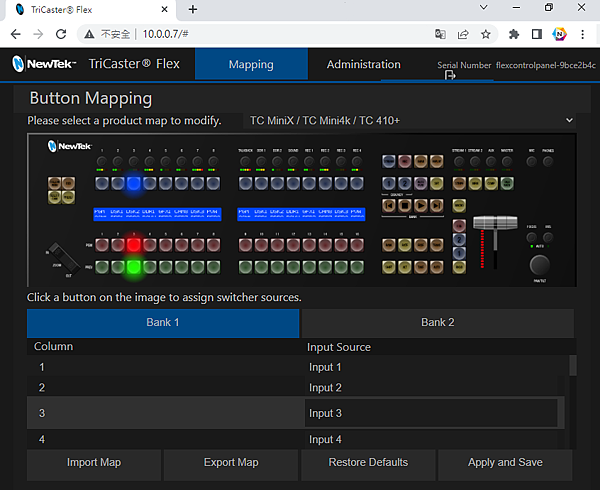Click audio knob numbered 1
Image resolution: width=600 pixels, height=490 pixels.
102,162
